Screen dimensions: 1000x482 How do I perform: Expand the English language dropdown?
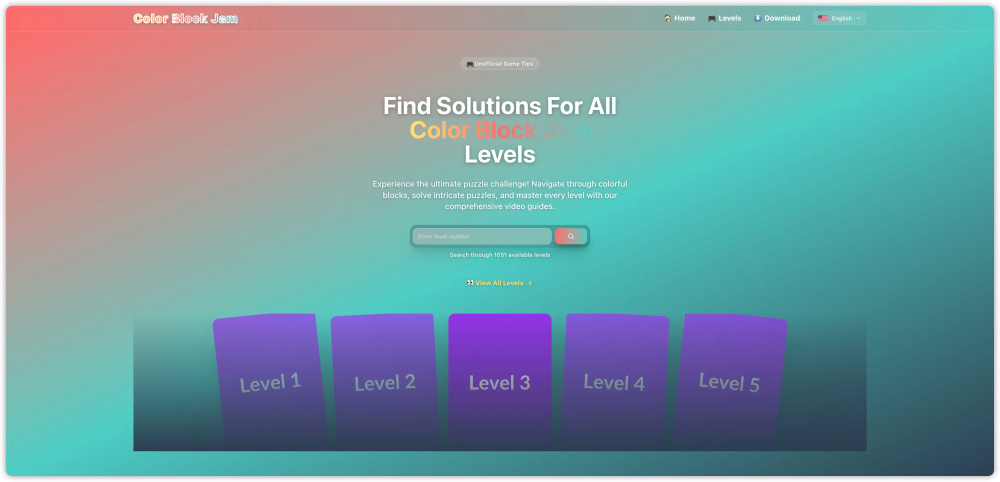pos(839,18)
